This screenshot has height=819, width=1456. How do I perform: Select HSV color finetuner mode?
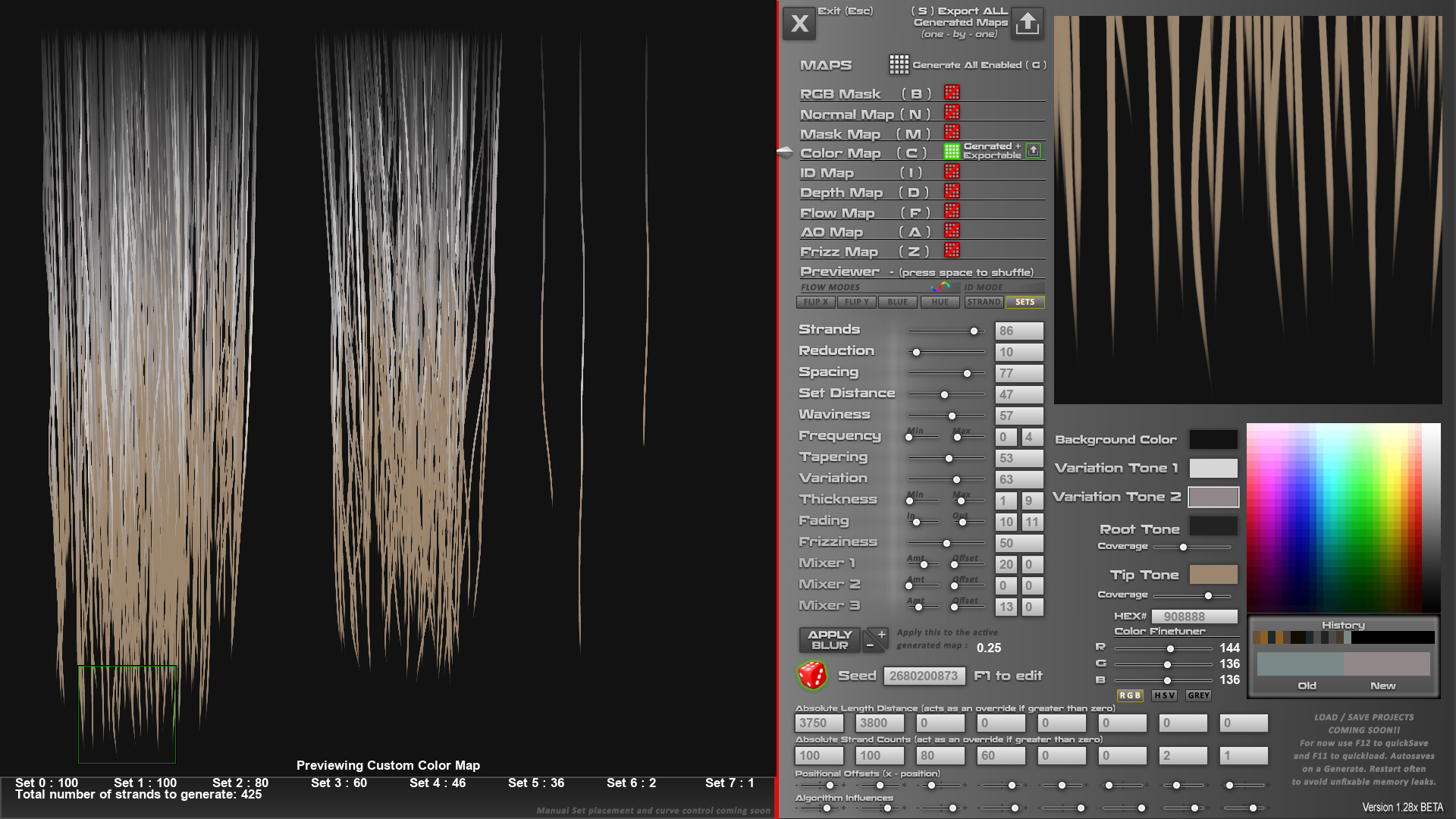pyautogui.click(x=1164, y=695)
